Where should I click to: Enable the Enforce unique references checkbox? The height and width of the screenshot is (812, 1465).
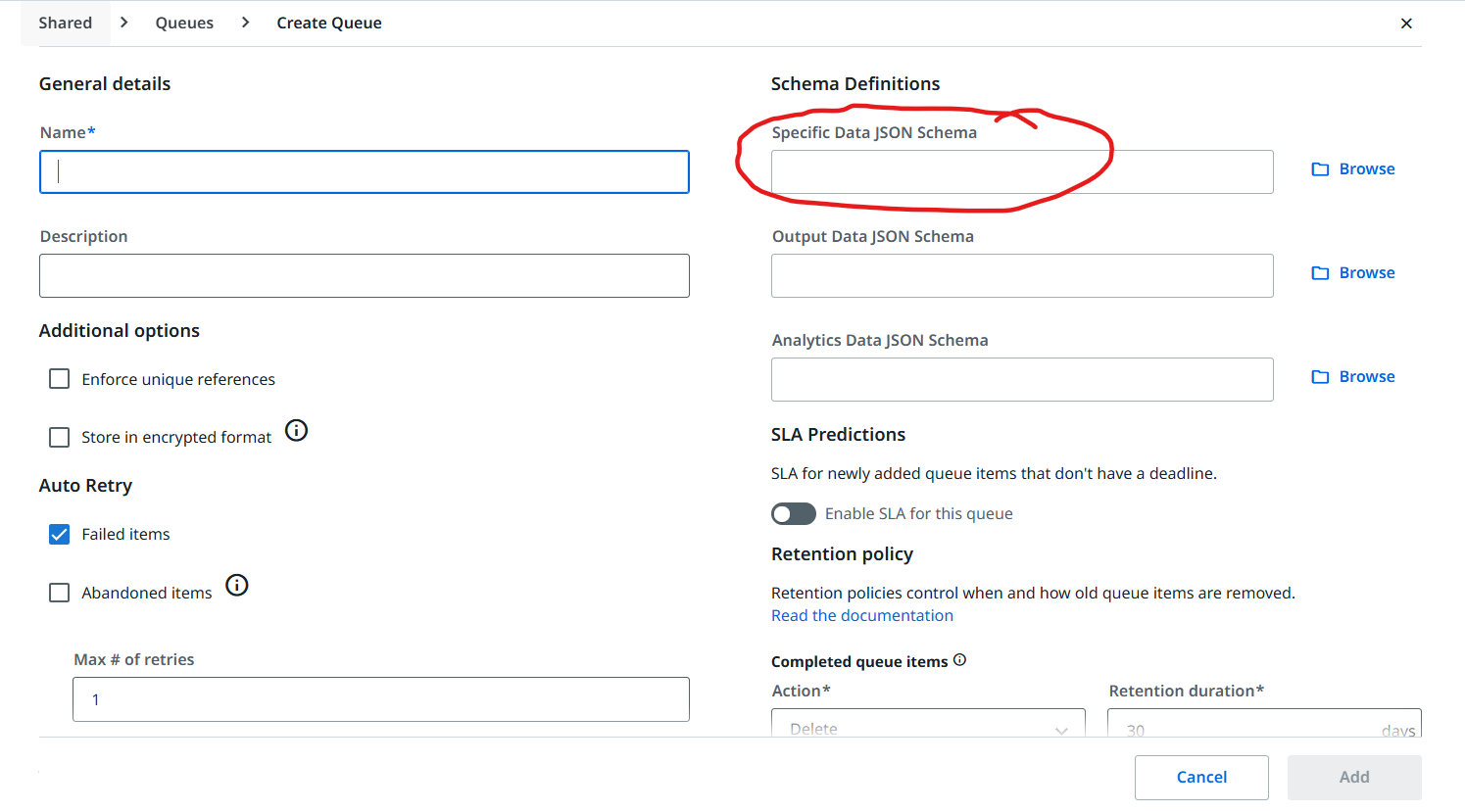(x=59, y=378)
